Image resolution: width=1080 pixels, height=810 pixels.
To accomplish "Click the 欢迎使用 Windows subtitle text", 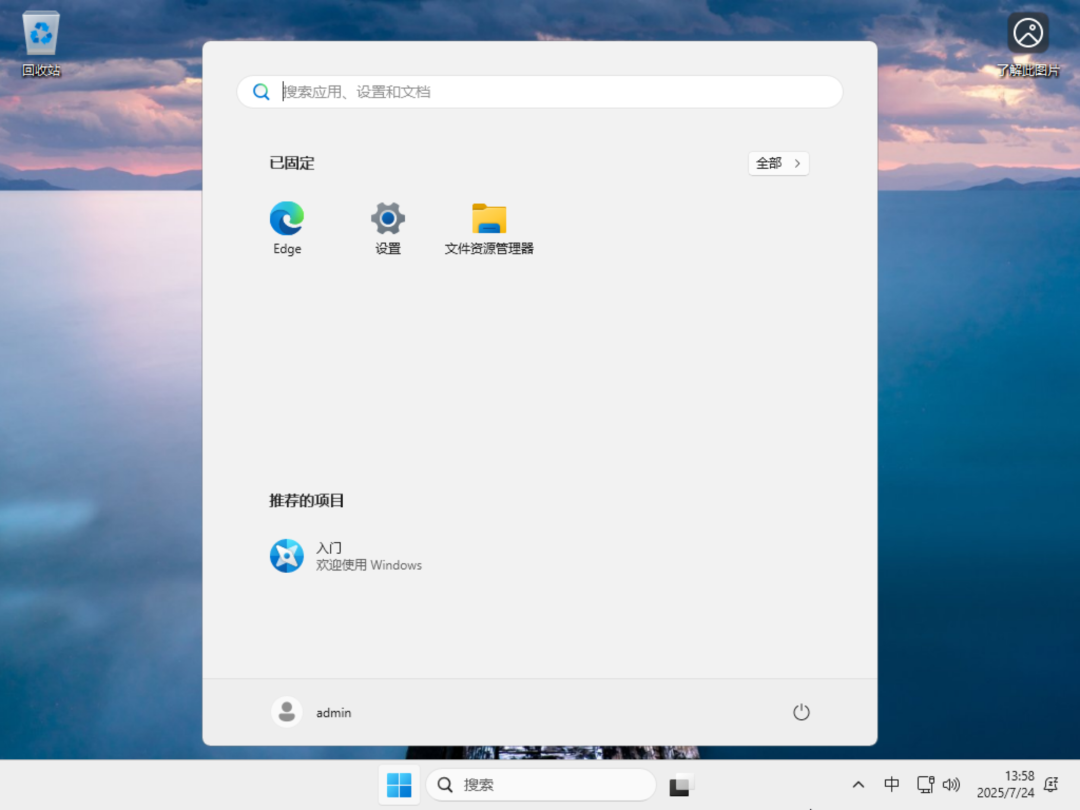I will [368, 565].
